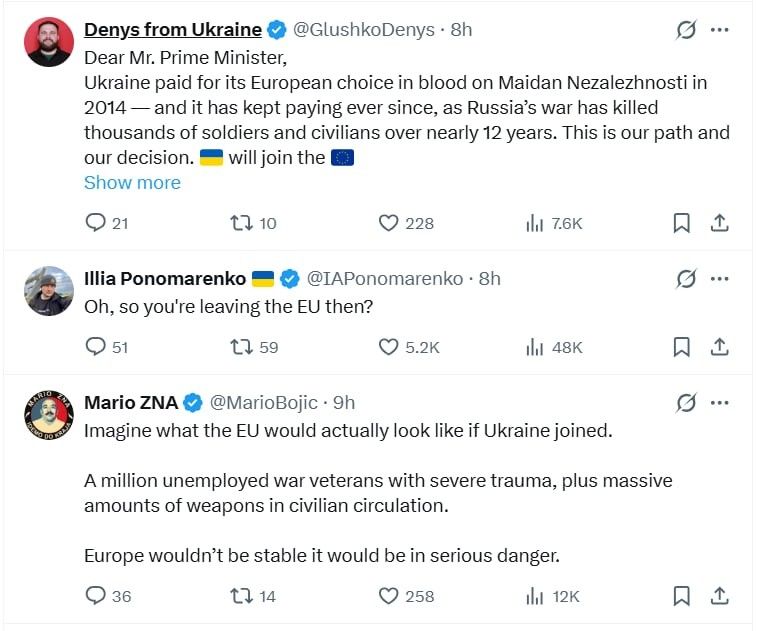
Task: Toggle bookmark on Denys from Ukraine's tweet
Action: [681, 223]
